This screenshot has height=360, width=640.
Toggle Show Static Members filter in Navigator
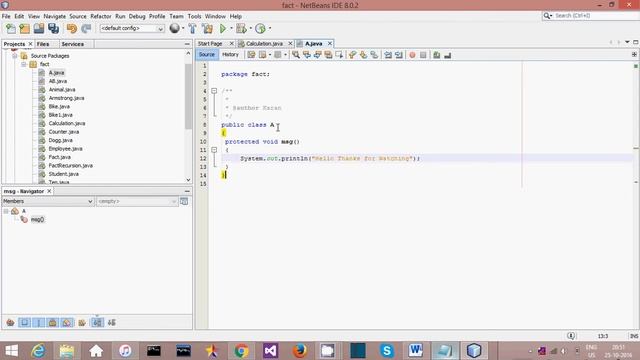click(x=39, y=322)
